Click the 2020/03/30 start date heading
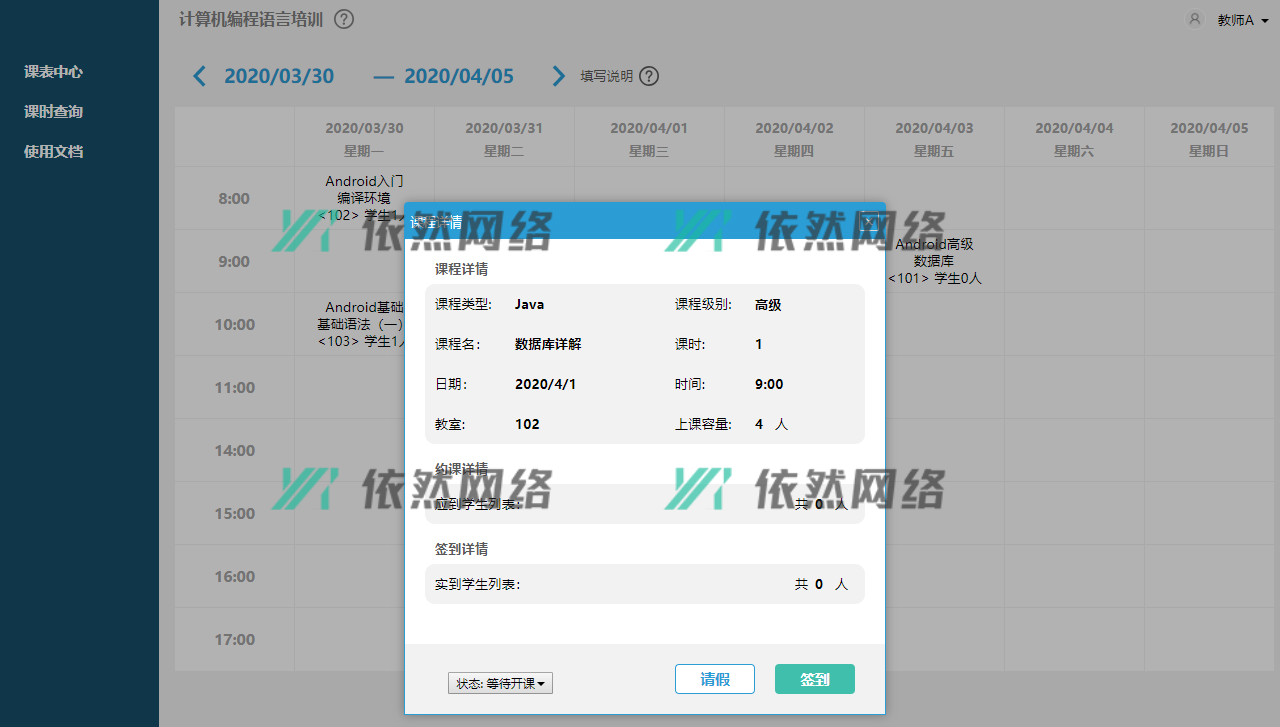 coord(279,76)
